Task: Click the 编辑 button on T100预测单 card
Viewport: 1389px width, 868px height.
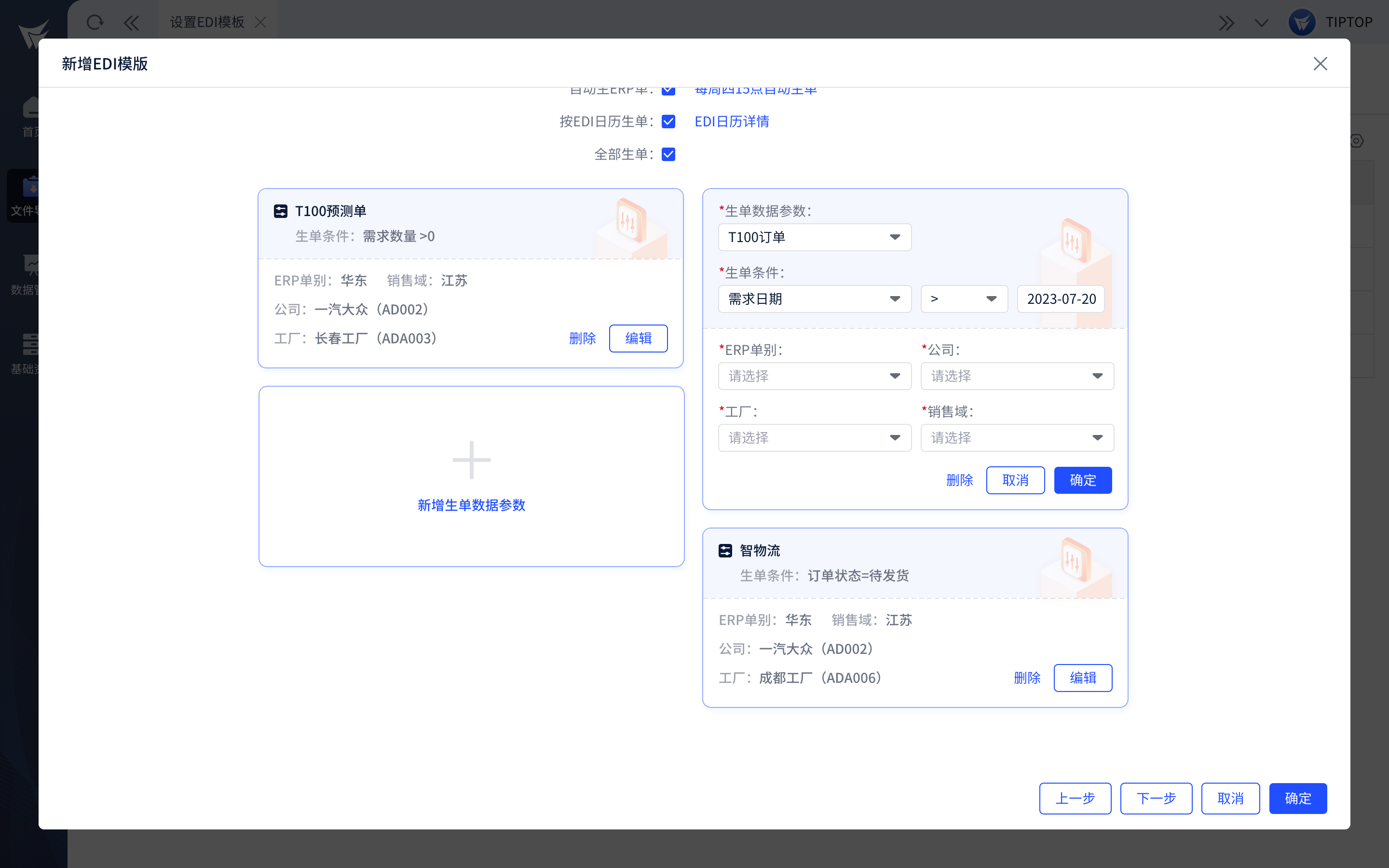Action: pos(638,338)
